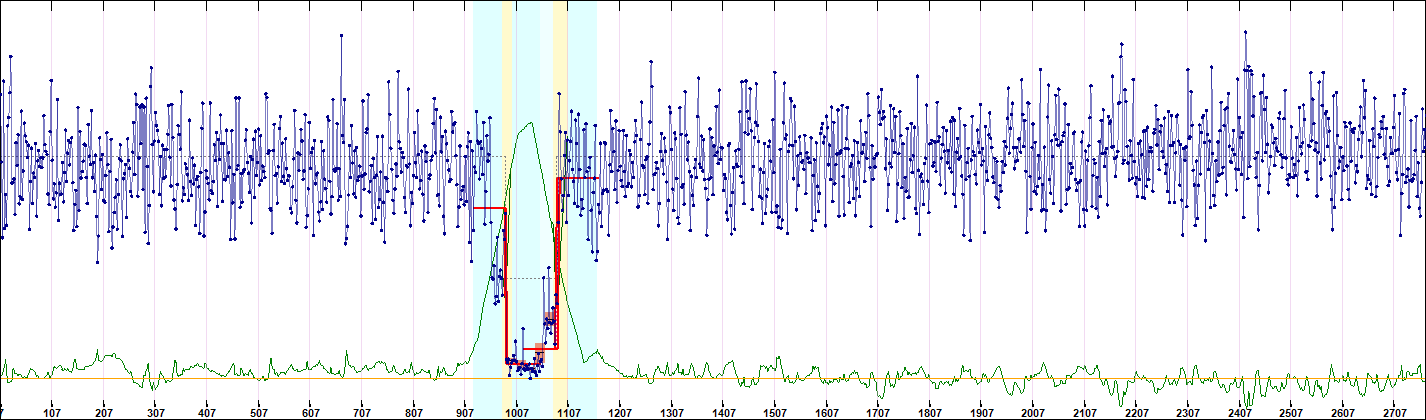Image resolution: width=1426 pixels, height=420 pixels.
Task: Click the x-axis label 1407
Action: coord(722,412)
